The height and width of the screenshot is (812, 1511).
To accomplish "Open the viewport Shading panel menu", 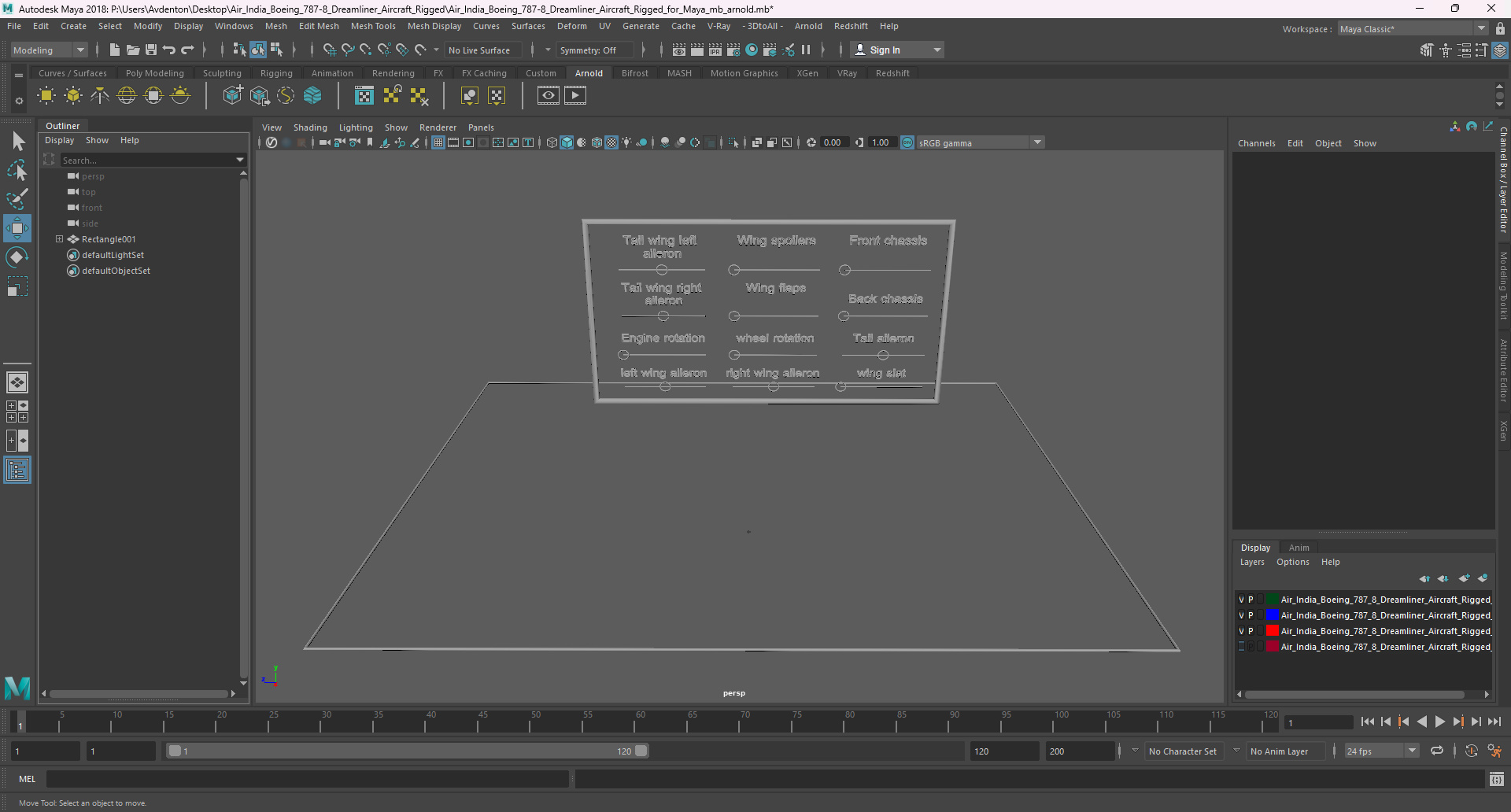I will pos(310,127).
